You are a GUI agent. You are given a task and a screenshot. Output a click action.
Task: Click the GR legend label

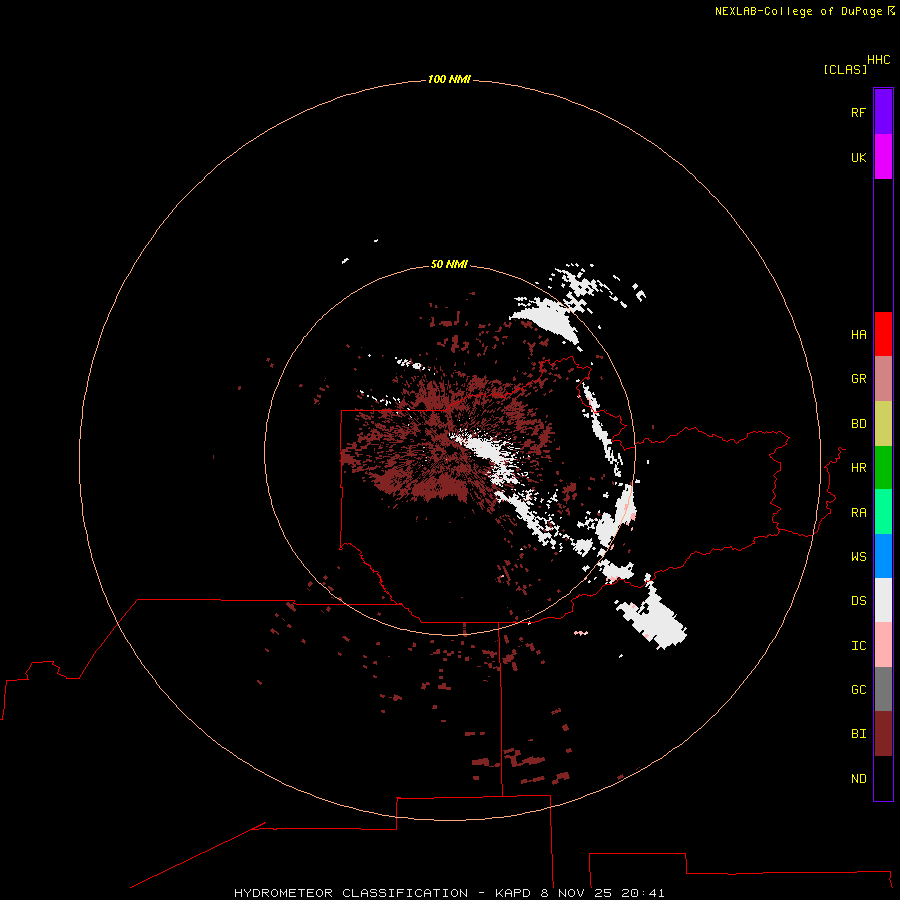point(858,379)
